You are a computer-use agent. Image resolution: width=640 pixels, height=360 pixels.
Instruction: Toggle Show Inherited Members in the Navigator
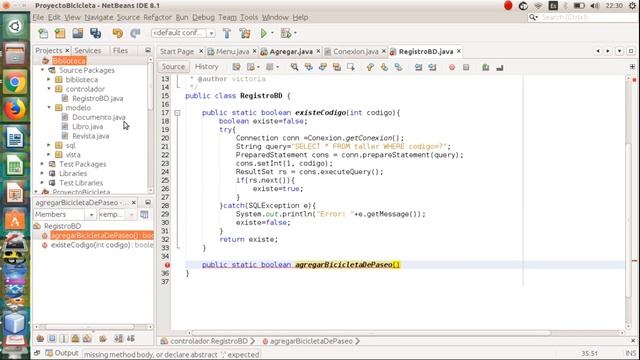tap(40, 338)
